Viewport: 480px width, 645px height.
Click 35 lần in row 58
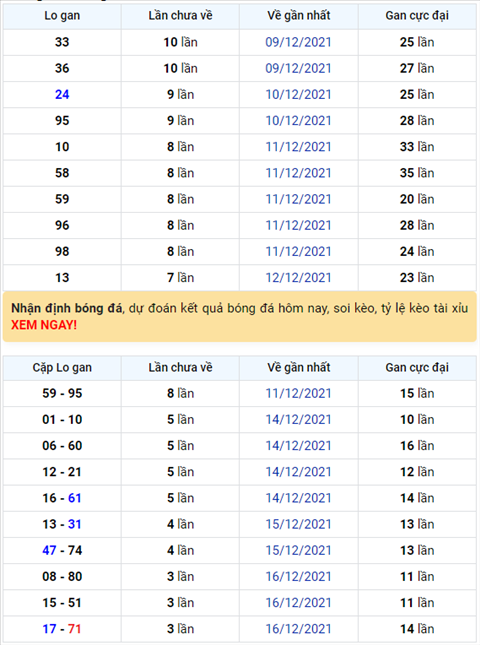(x=417, y=173)
